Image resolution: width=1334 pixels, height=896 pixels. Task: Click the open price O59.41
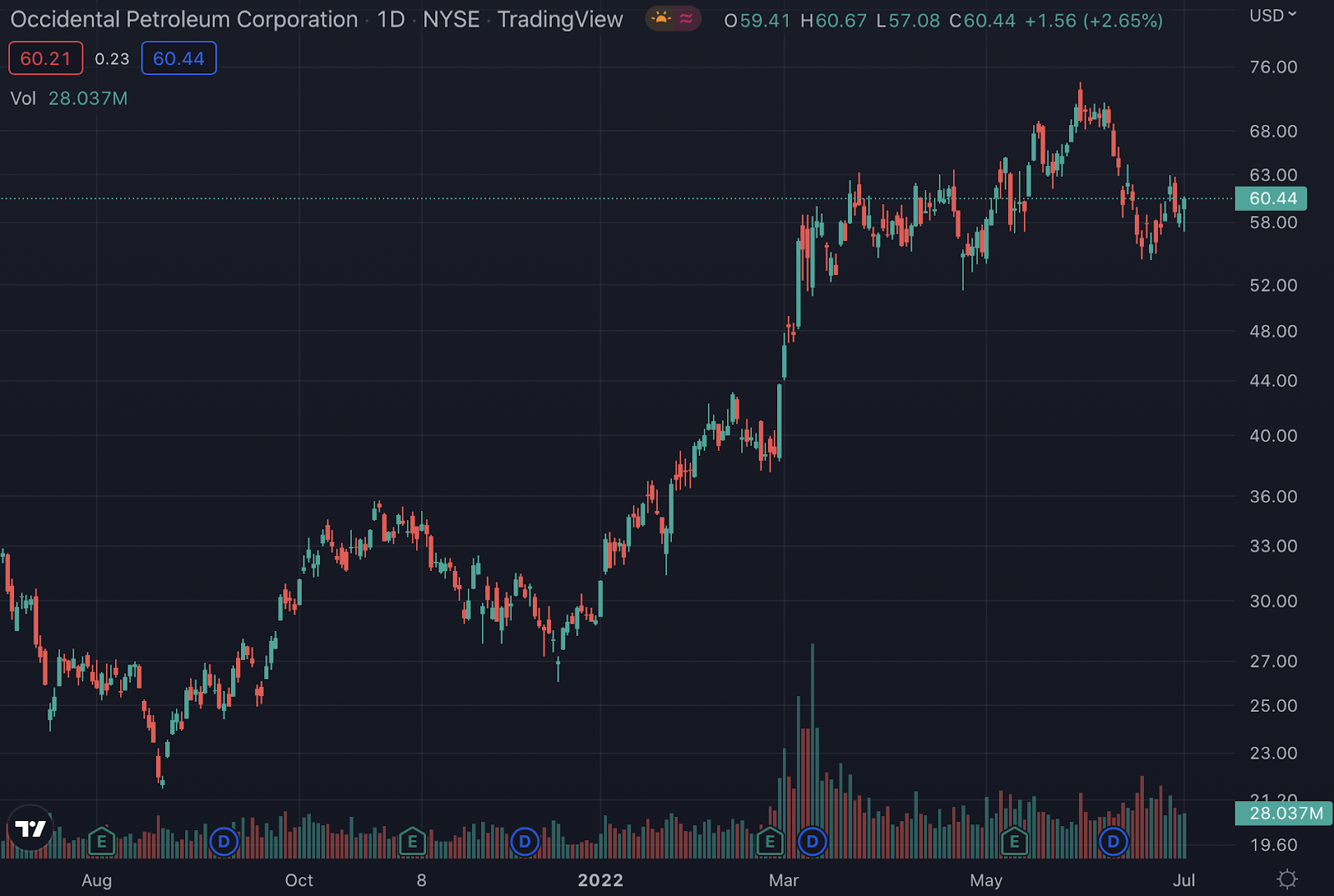[757, 21]
